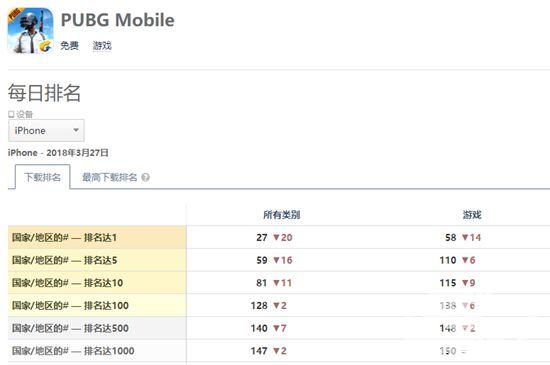Image resolution: width=550 pixels, height=365 pixels.
Task: Select the 所有类别 column header
Action: pos(282,215)
